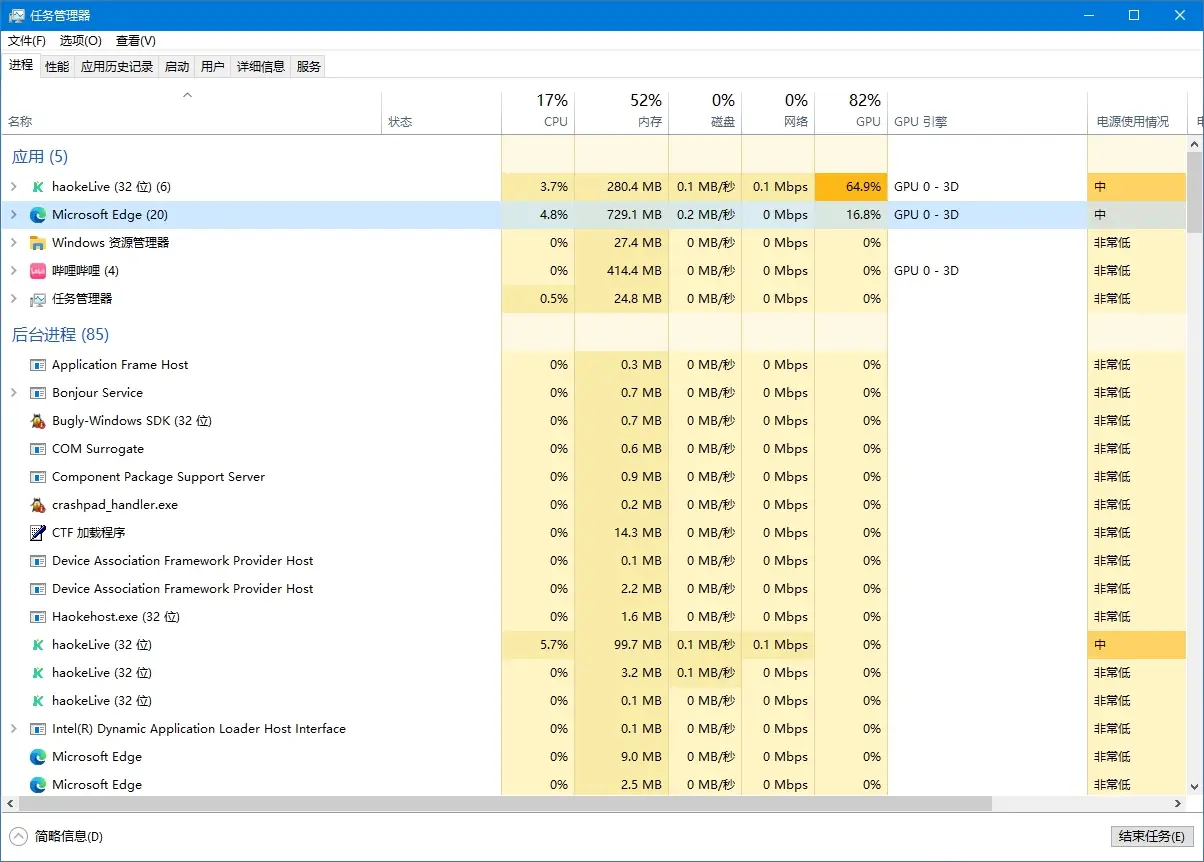Click the 414.4 MB memory cell of 哔哩哔哩
The image size is (1204, 862).
tap(621, 271)
